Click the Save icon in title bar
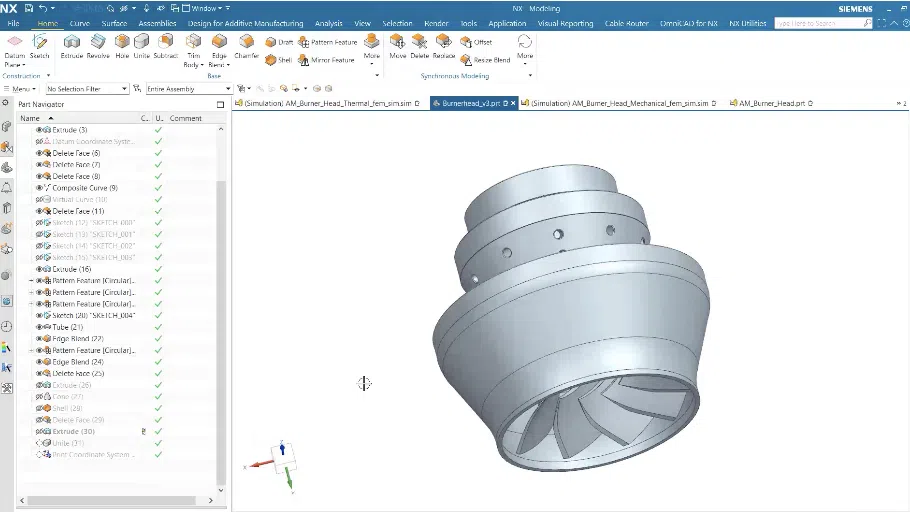Viewport: 910px width, 512px height. 29,8
